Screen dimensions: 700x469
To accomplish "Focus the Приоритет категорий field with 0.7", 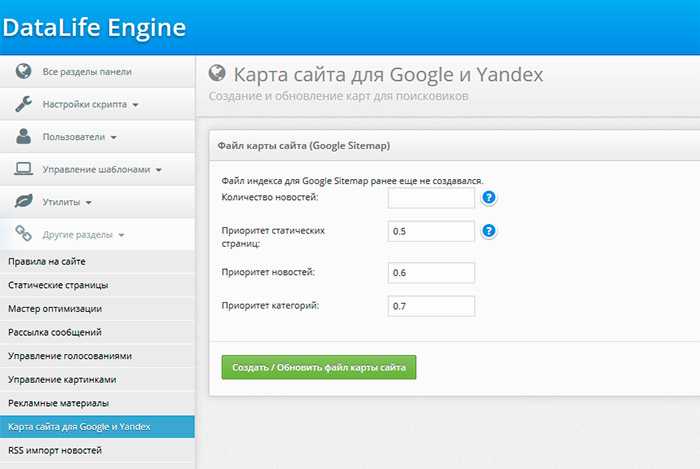I will [x=431, y=306].
